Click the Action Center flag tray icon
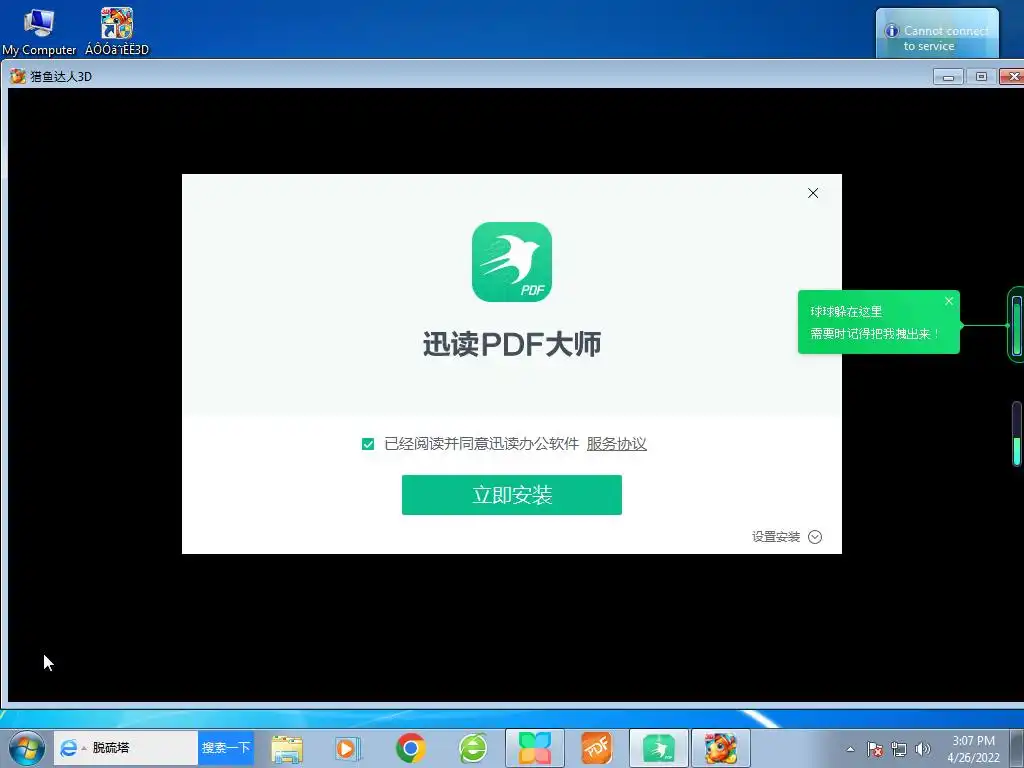 click(874, 749)
